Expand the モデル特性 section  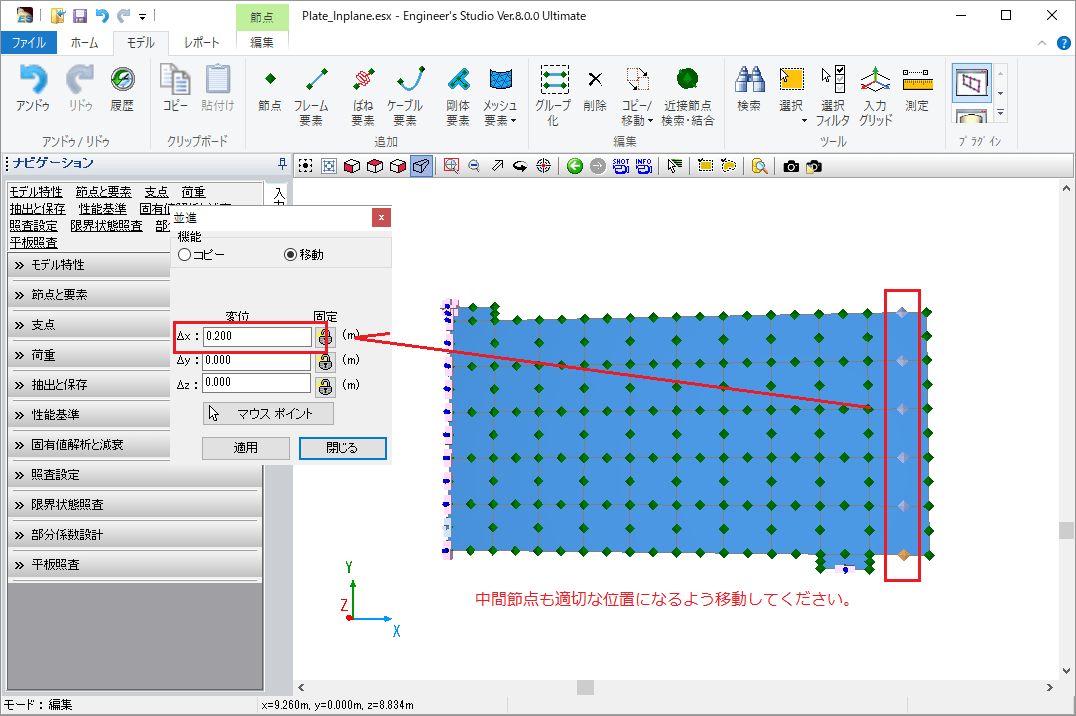pyautogui.click(x=89, y=265)
